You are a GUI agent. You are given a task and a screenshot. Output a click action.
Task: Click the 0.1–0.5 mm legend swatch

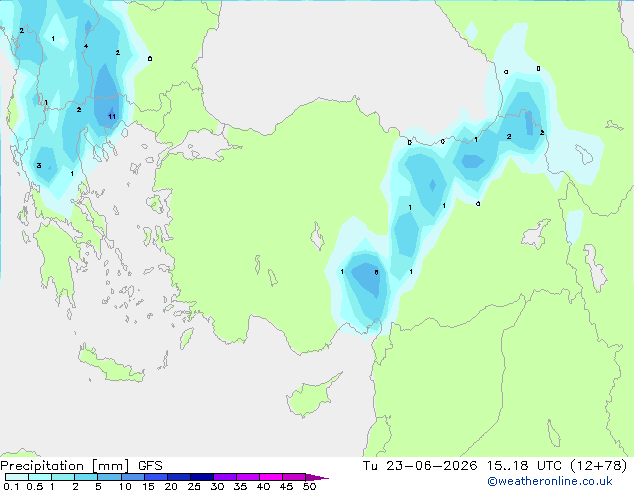17,477
